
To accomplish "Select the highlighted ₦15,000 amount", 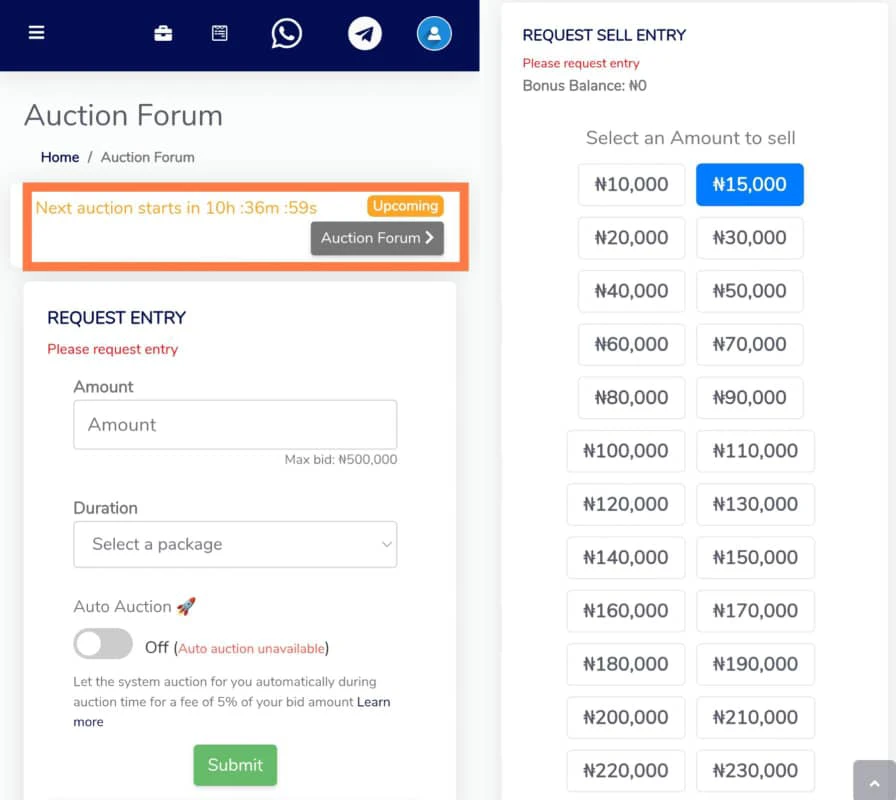I will click(x=750, y=185).
